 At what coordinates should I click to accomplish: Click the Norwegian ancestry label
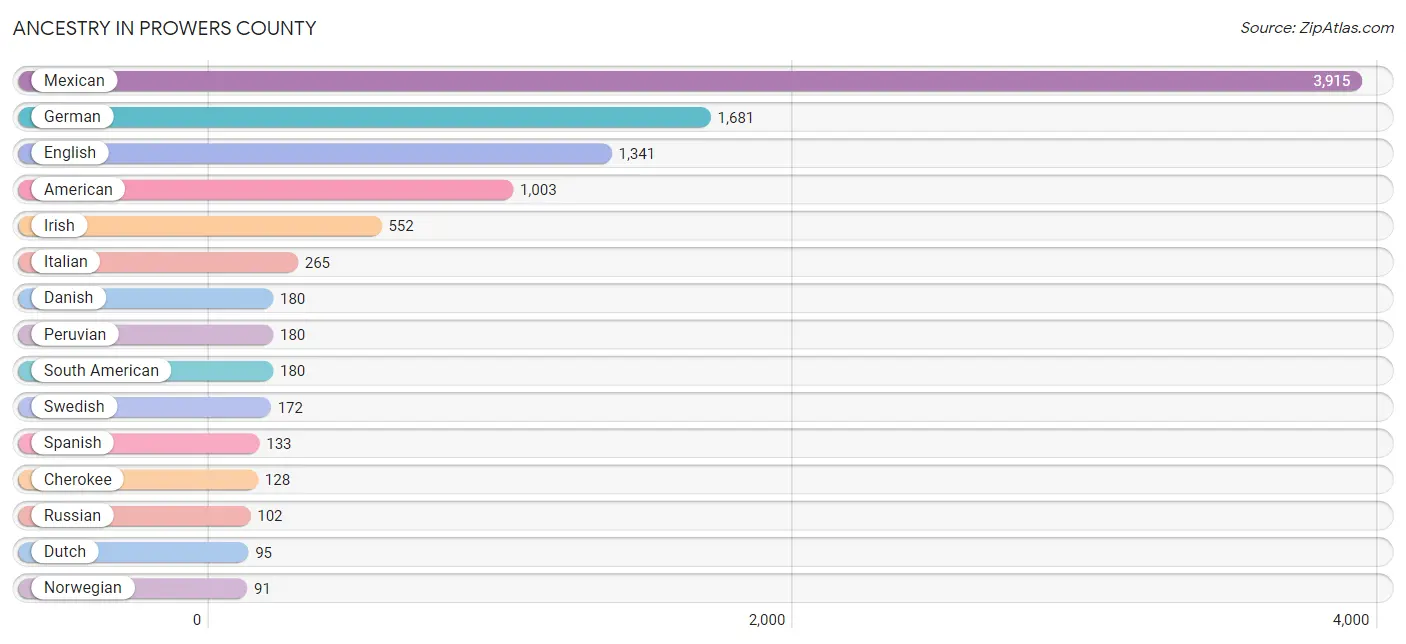[83, 588]
